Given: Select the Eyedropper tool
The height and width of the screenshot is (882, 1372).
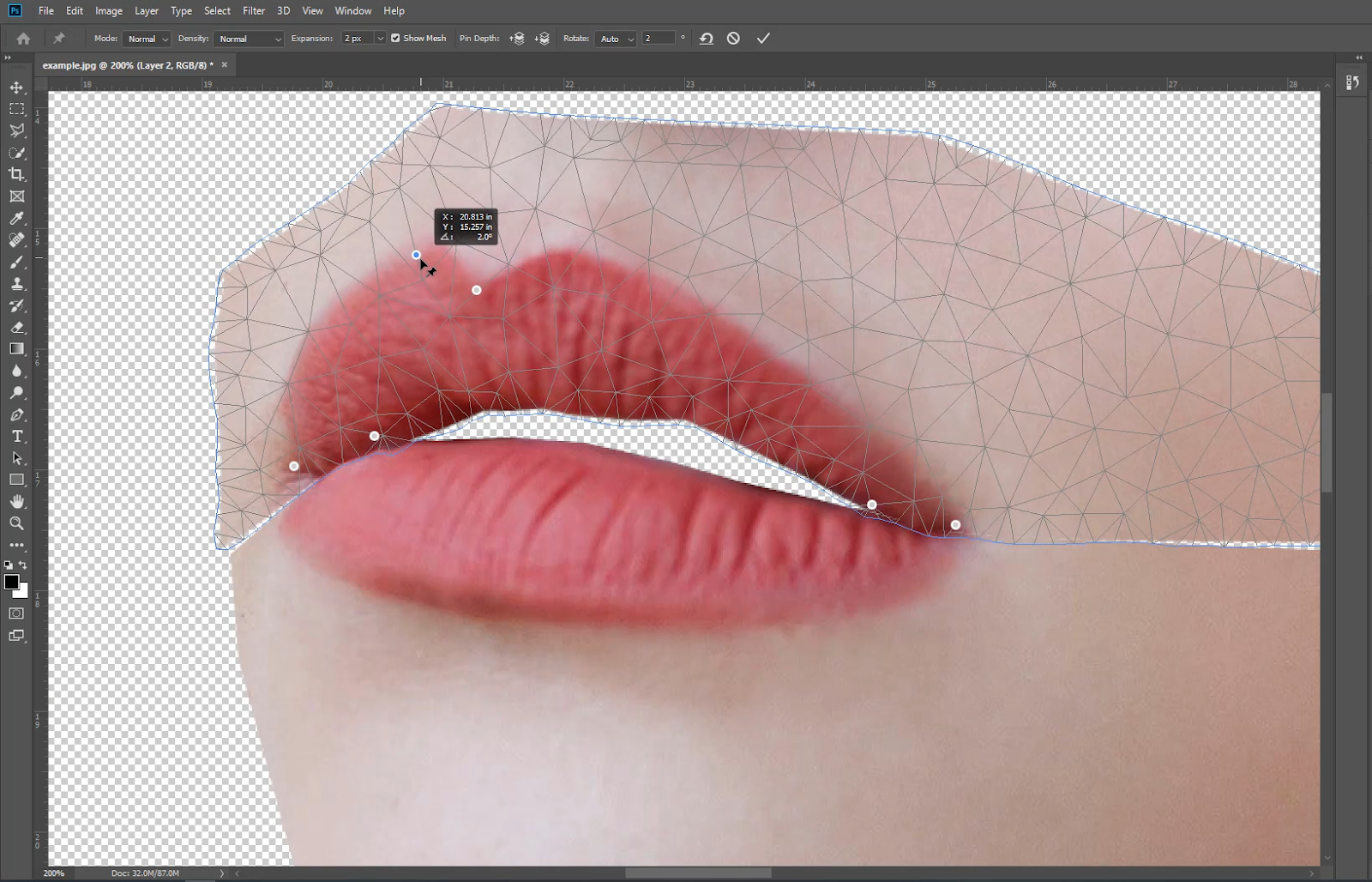Looking at the screenshot, I should 16,219.
